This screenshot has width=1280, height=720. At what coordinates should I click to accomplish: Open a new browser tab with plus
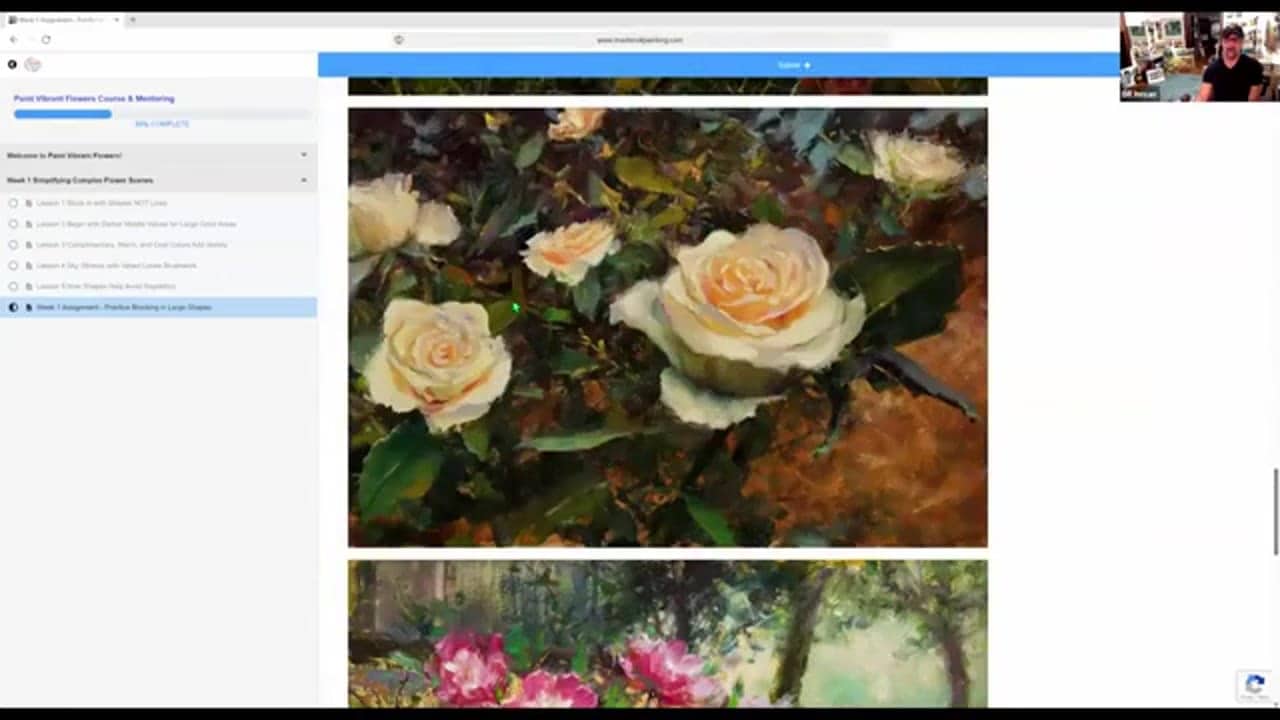(x=132, y=20)
